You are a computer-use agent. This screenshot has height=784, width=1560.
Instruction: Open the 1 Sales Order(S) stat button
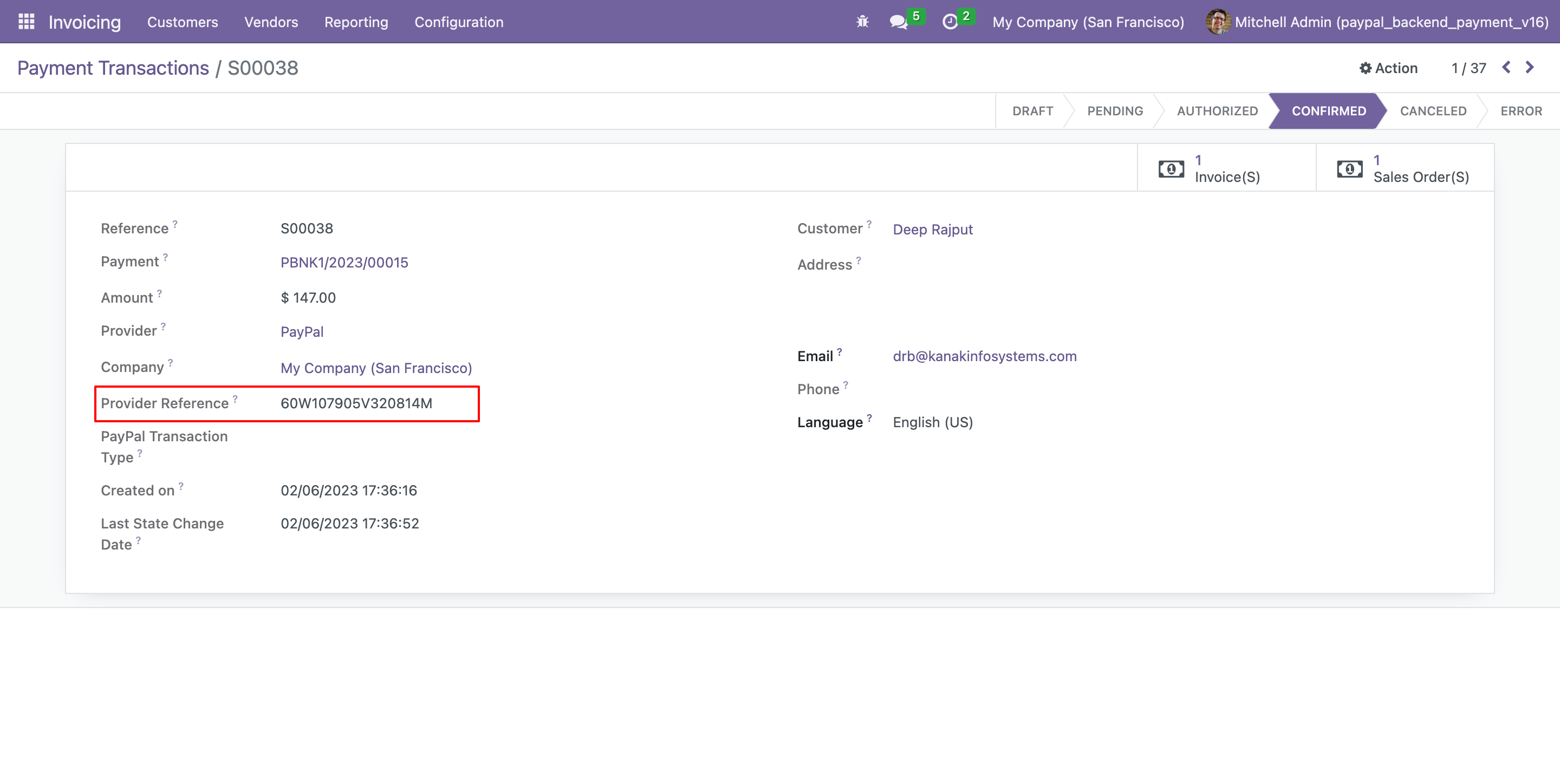click(x=1405, y=168)
